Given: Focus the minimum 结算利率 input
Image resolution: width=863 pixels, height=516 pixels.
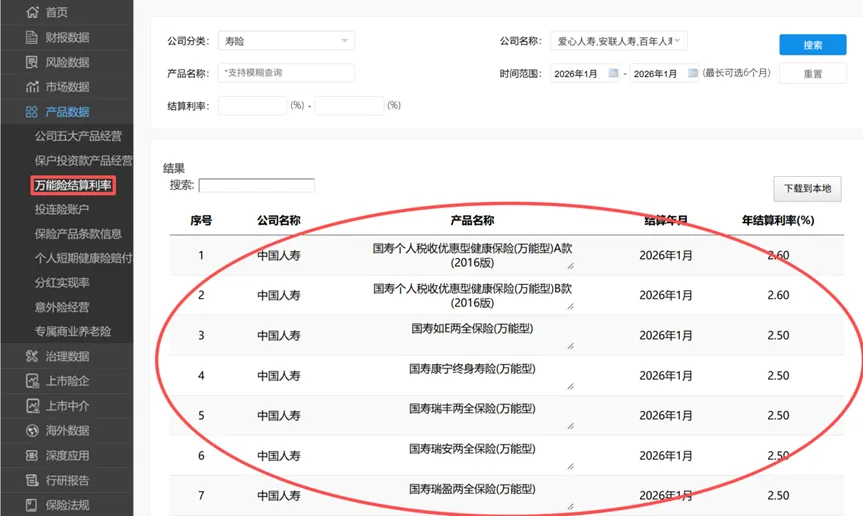Looking at the screenshot, I should click(x=253, y=106).
